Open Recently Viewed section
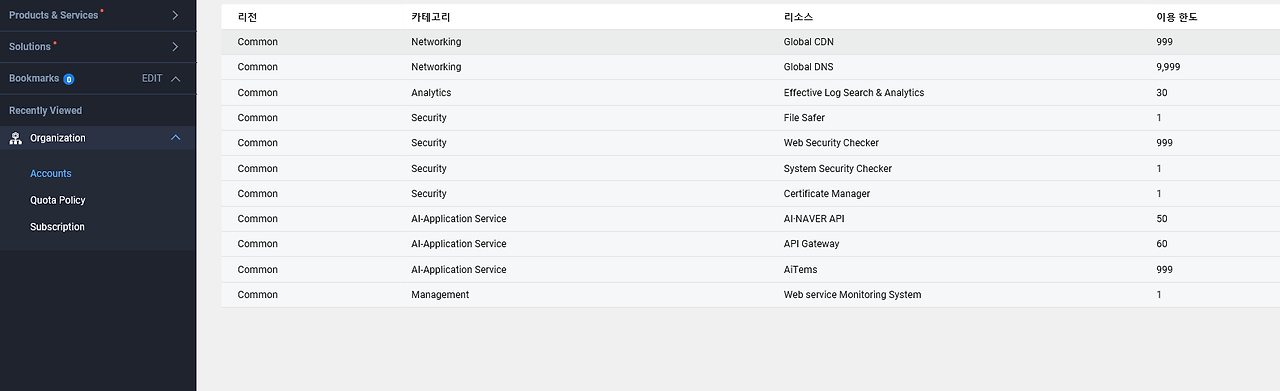Screen dimensions: 1280x391 tap(46, 110)
